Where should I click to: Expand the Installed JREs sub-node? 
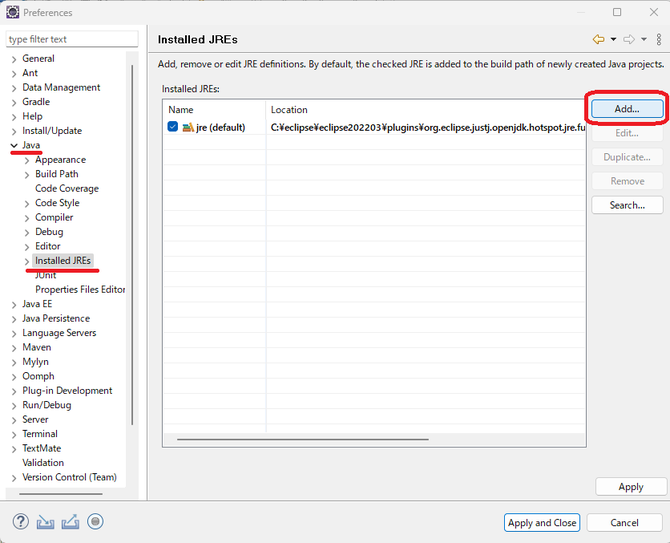click(27, 261)
